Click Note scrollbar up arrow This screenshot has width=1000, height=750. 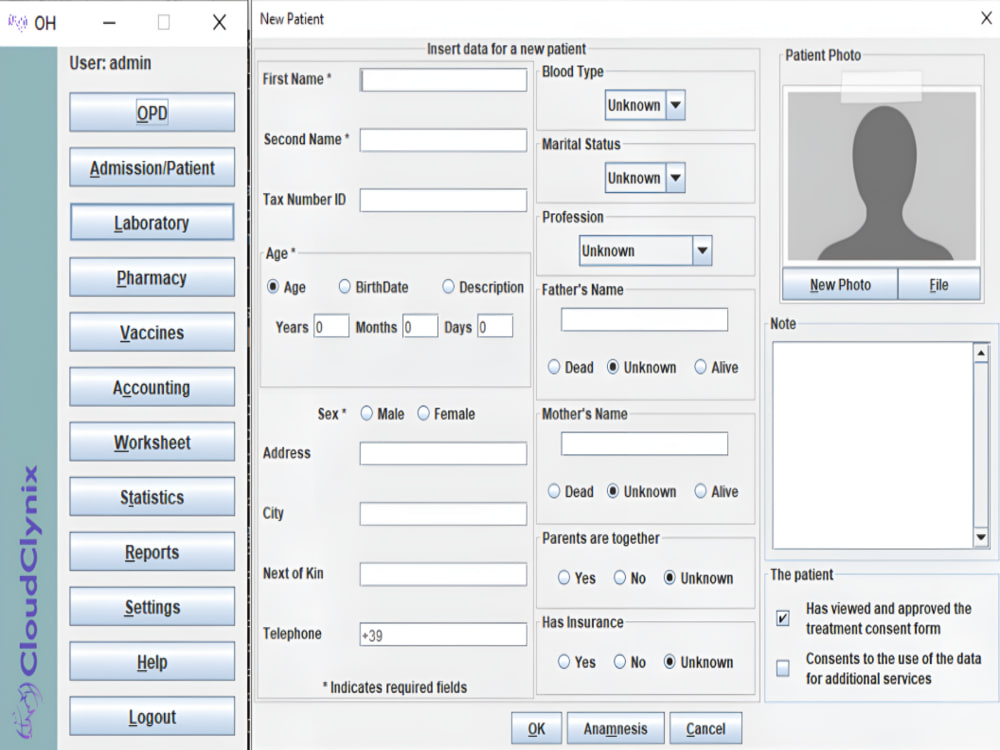pyautogui.click(x=982, y=353)
